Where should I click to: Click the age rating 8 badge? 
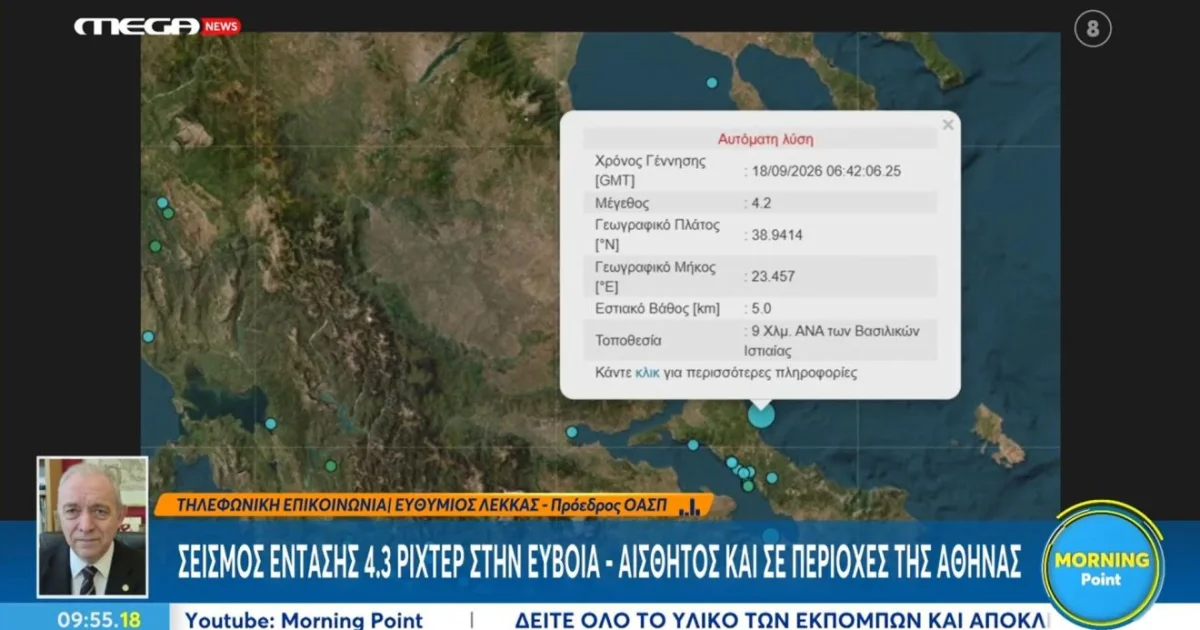[x=1092, y=30]
